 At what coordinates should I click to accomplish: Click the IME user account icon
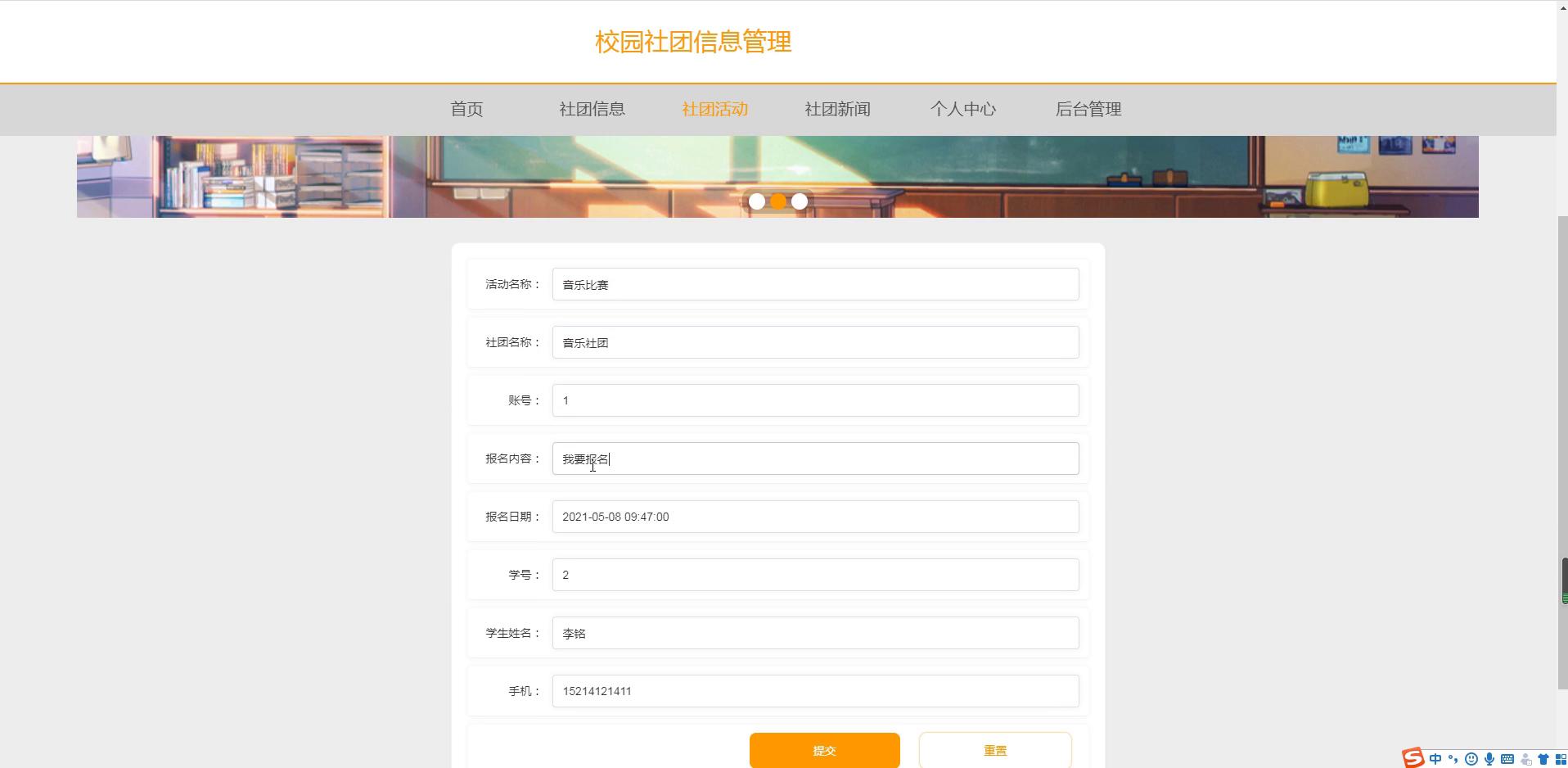tap(1525, 759)
